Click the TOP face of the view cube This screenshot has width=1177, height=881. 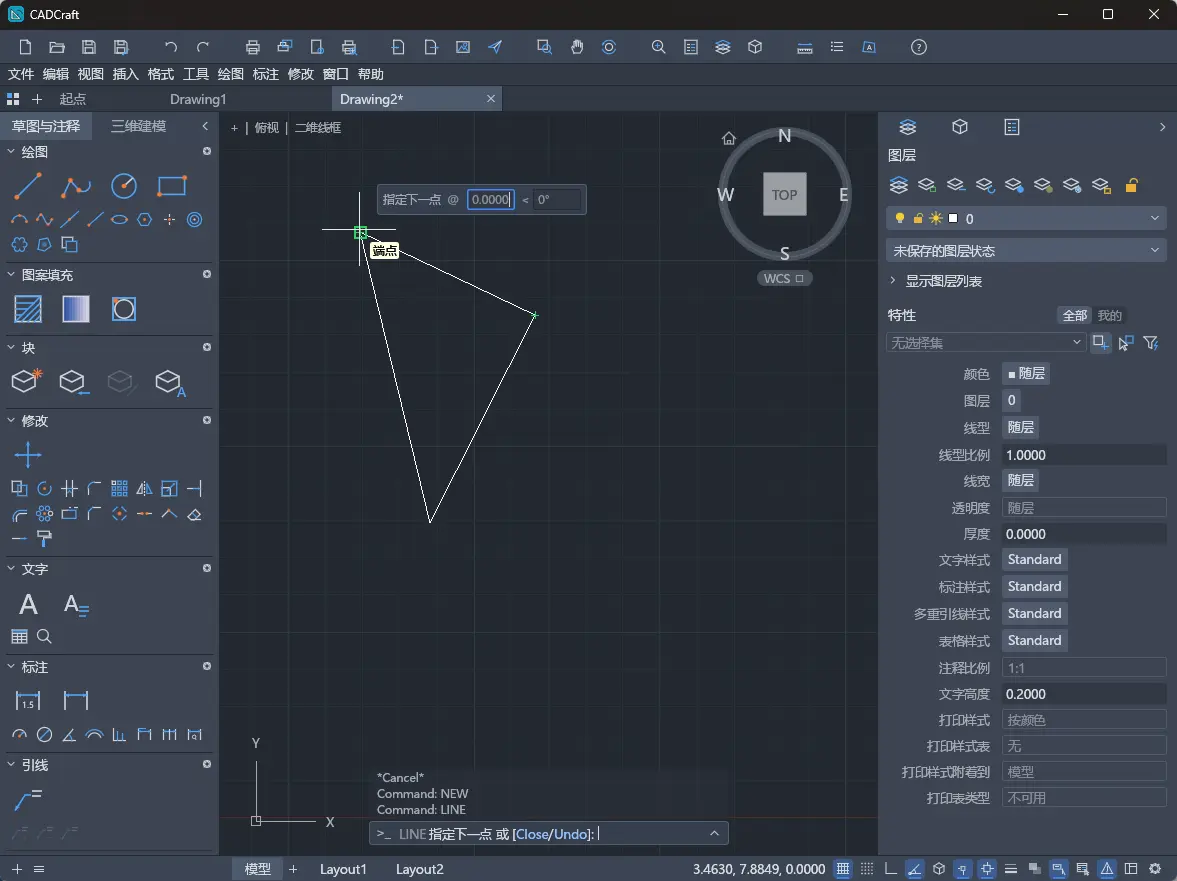pos(784,194)
